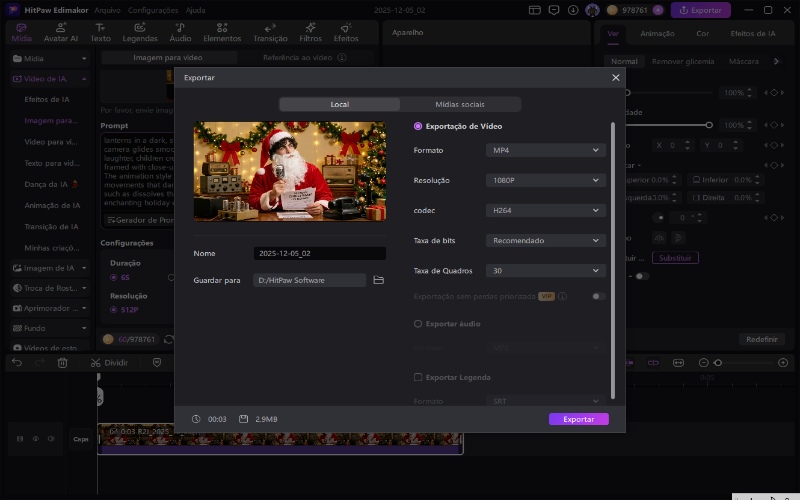Open the Filtros toolbar section
Screen dimensions: 800x500
point(310,32)
